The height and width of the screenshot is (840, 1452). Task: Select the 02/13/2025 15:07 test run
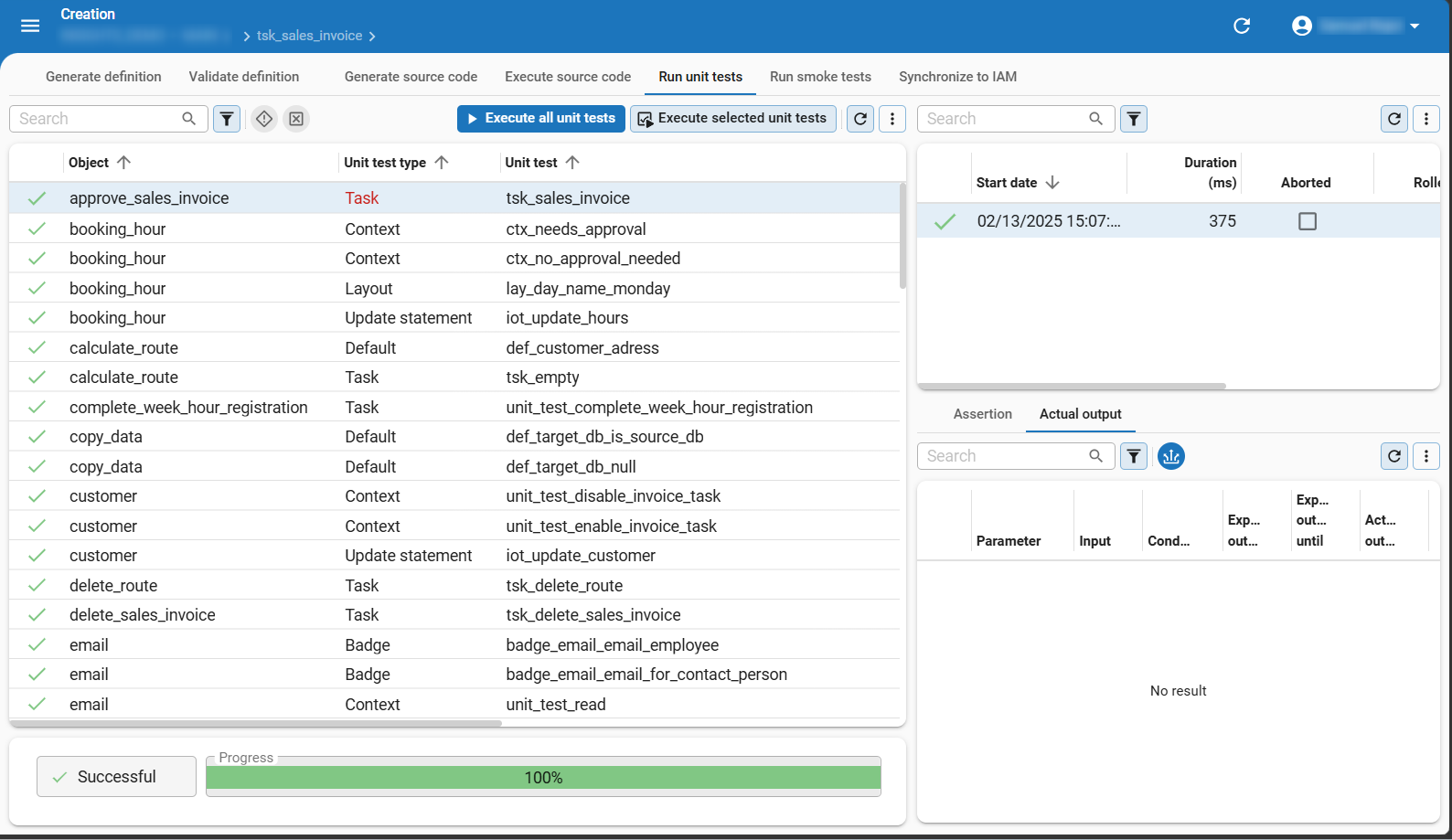[1179, 221]
